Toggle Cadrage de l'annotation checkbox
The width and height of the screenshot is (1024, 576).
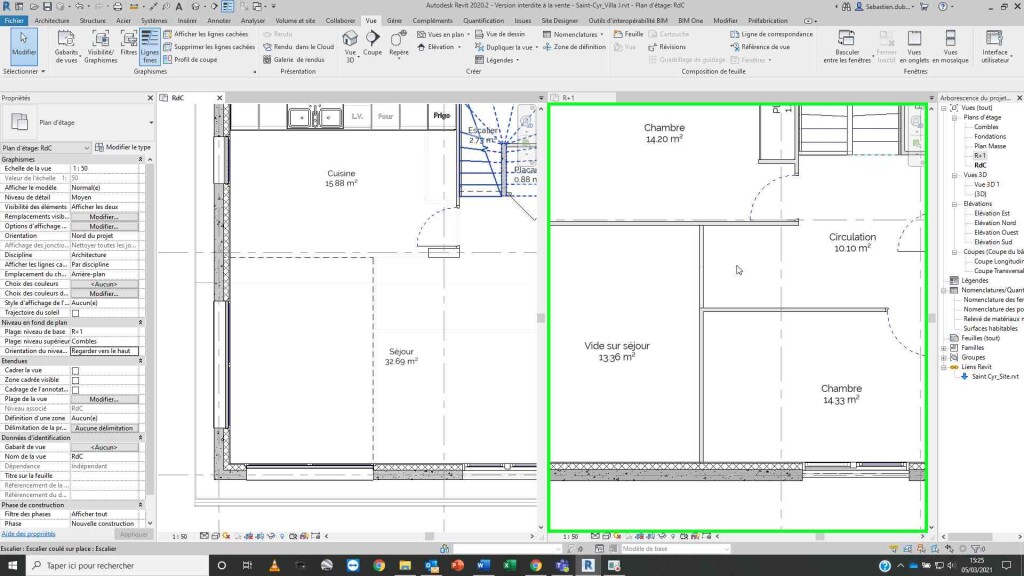pos(75,390)
